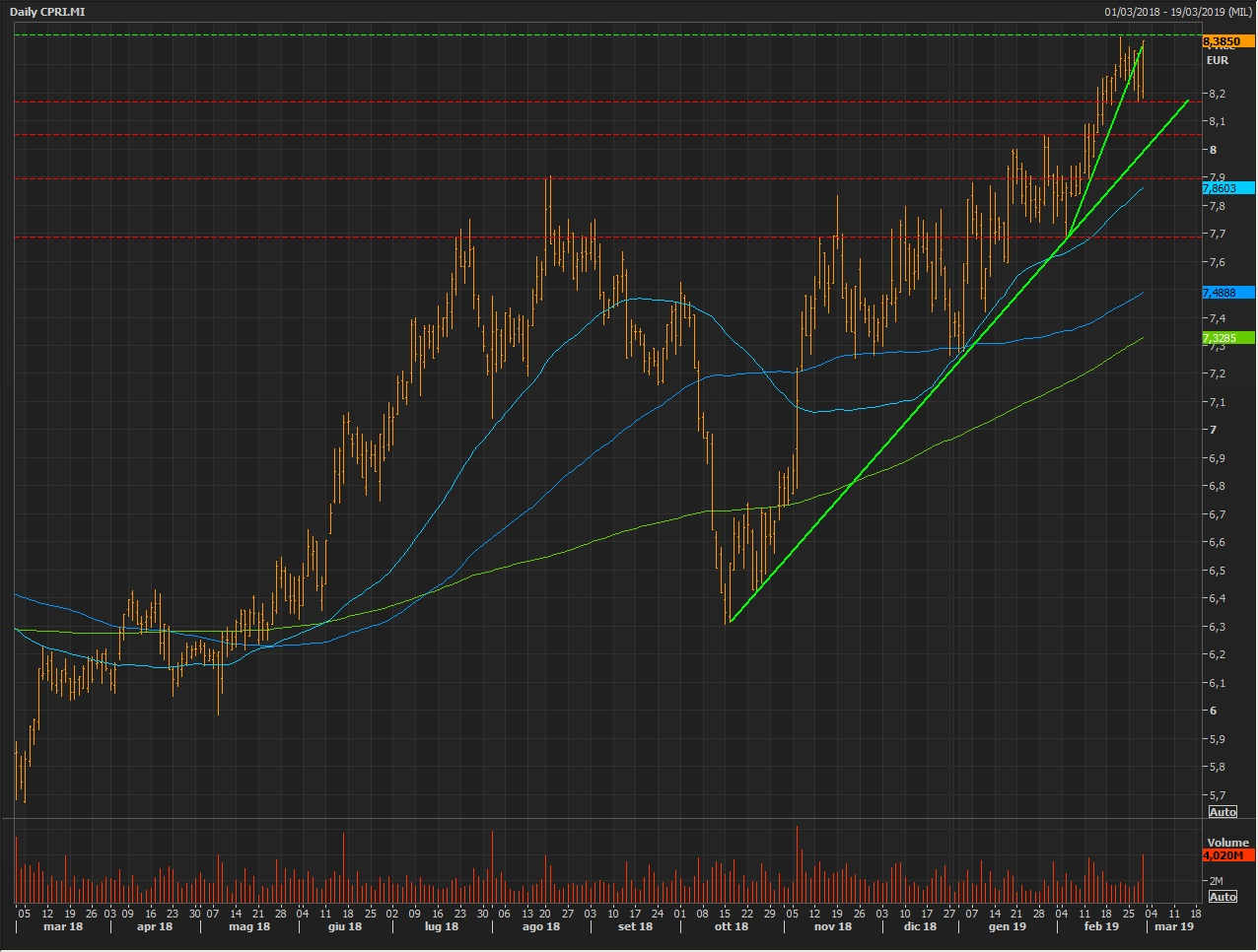Click the EUR currency label

(1218, 61)
